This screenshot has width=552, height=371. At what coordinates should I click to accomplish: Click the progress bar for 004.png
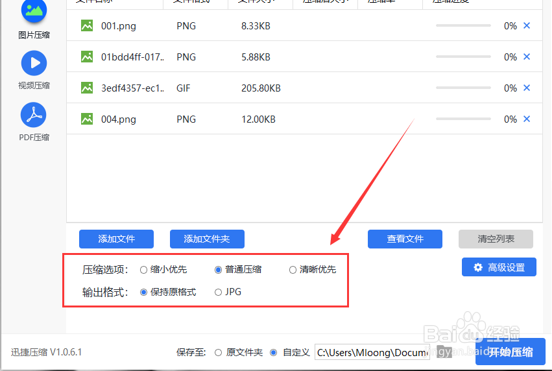coord(463,119)
